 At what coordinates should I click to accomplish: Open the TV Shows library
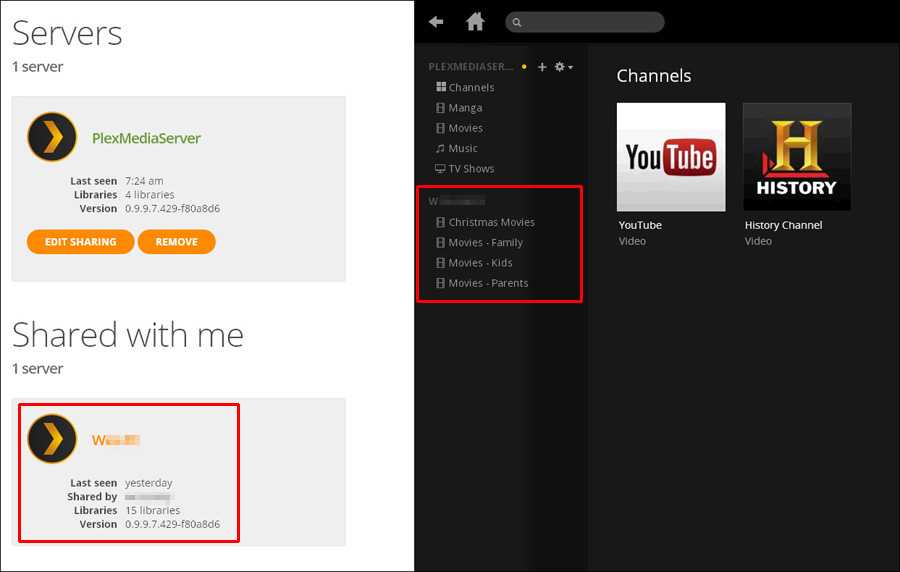[x=470, y=169]
